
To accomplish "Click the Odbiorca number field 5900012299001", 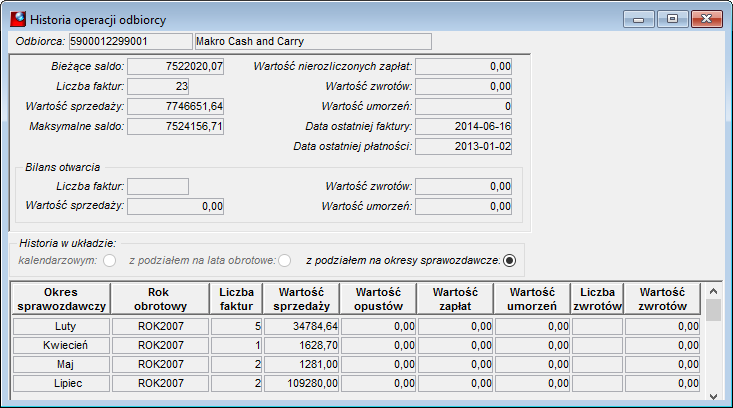I will (x=131, y=41).
